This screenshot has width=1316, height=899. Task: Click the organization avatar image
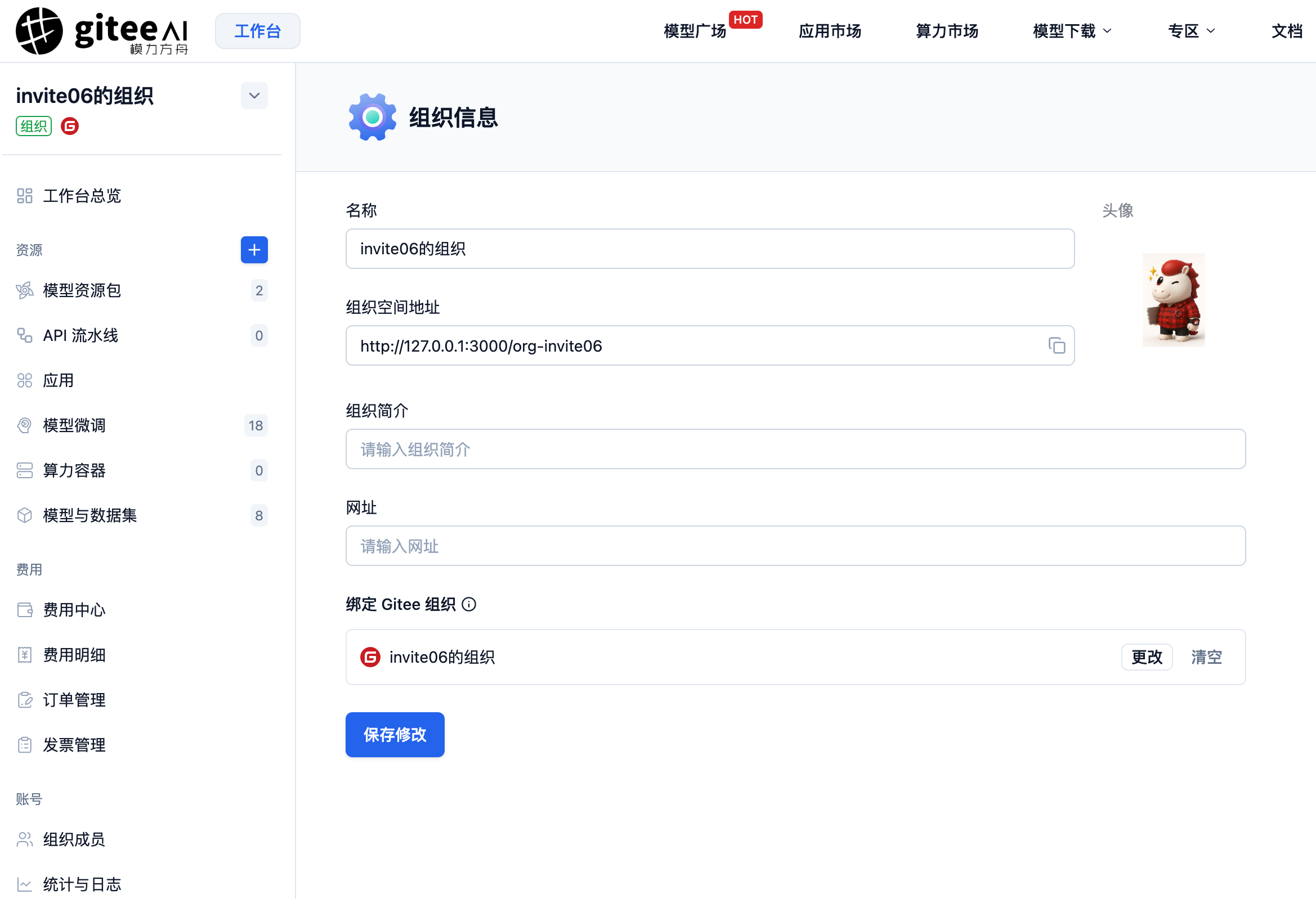[1173, 300]
